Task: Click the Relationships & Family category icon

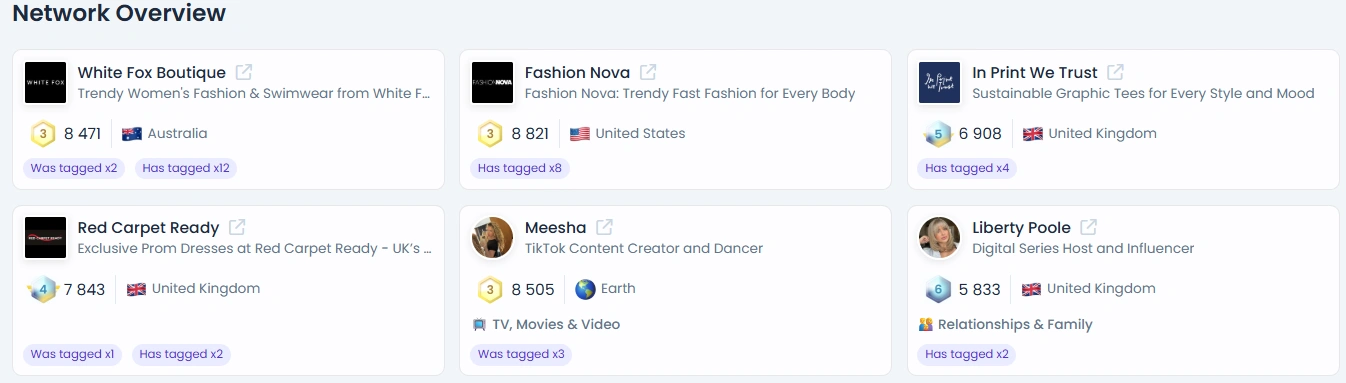Action: [926, 324]
